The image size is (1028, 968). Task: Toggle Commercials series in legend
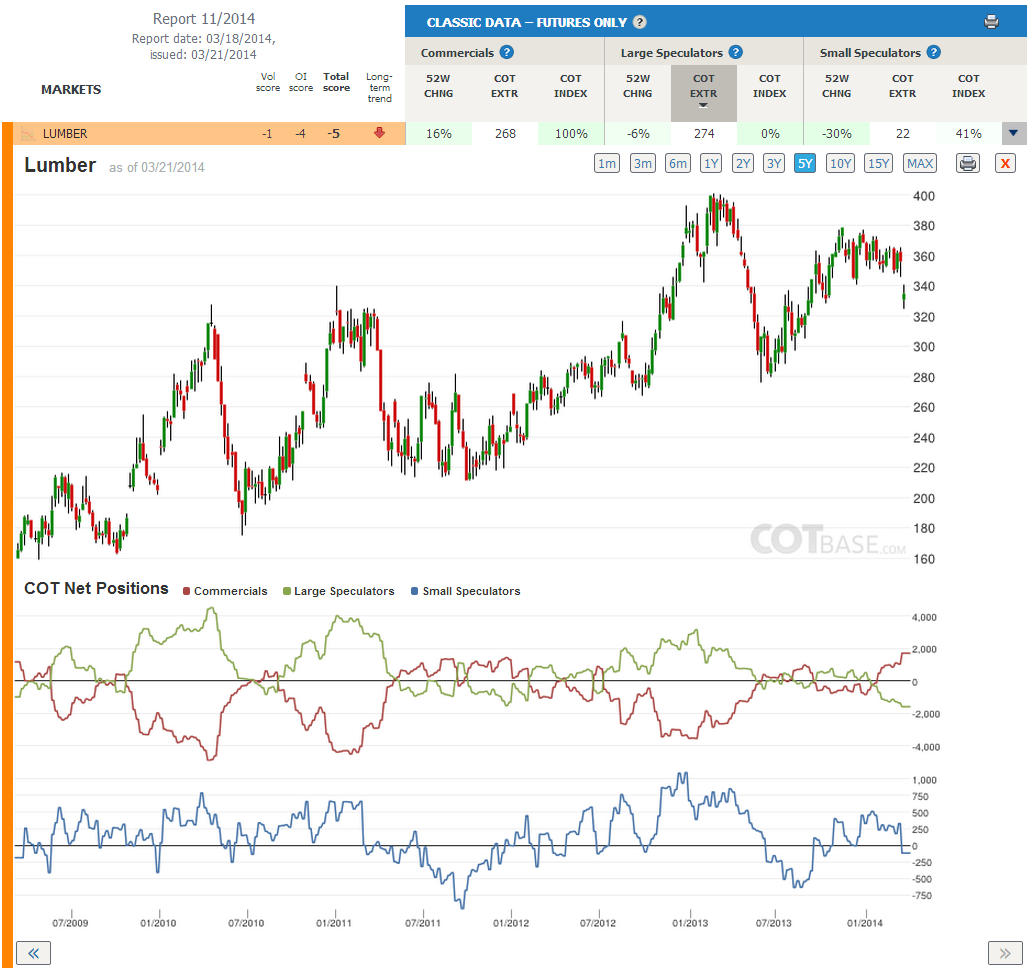[225, 591]
